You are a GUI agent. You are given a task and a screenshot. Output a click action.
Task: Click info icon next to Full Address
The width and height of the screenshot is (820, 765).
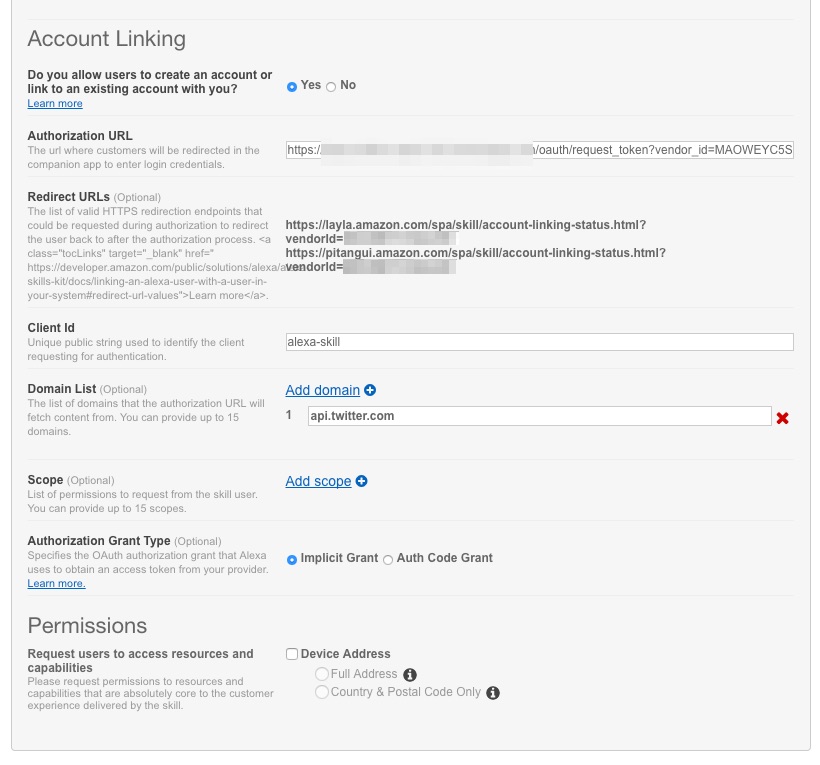(409, 675)
